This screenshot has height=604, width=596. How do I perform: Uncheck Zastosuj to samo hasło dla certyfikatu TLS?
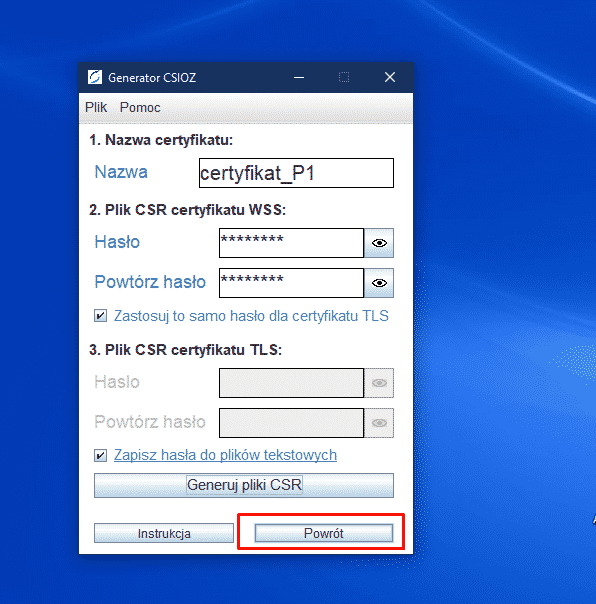pos(101,316)
